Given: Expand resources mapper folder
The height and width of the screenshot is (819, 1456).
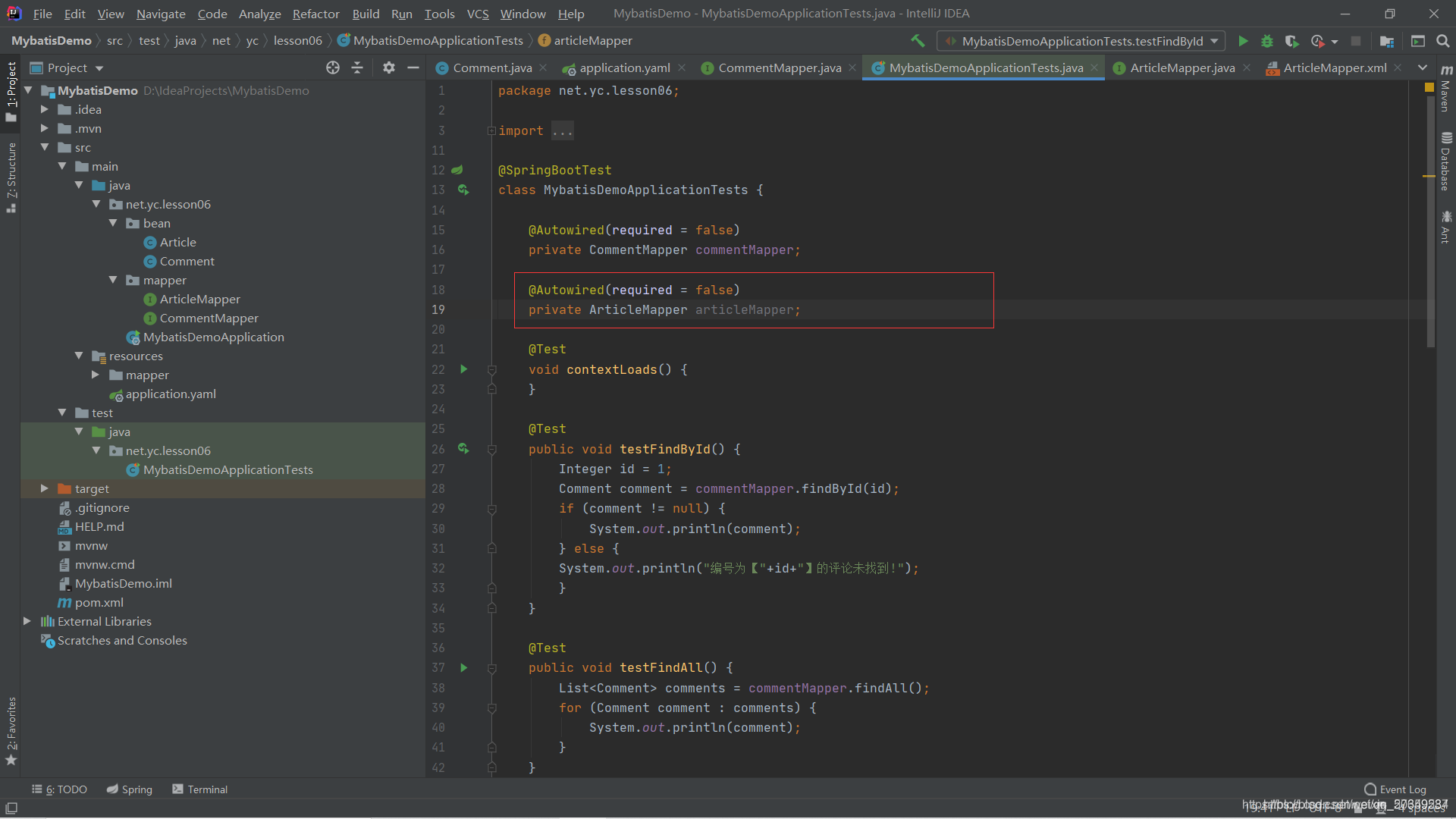Looking at the screenshot, I should (96, 375).
